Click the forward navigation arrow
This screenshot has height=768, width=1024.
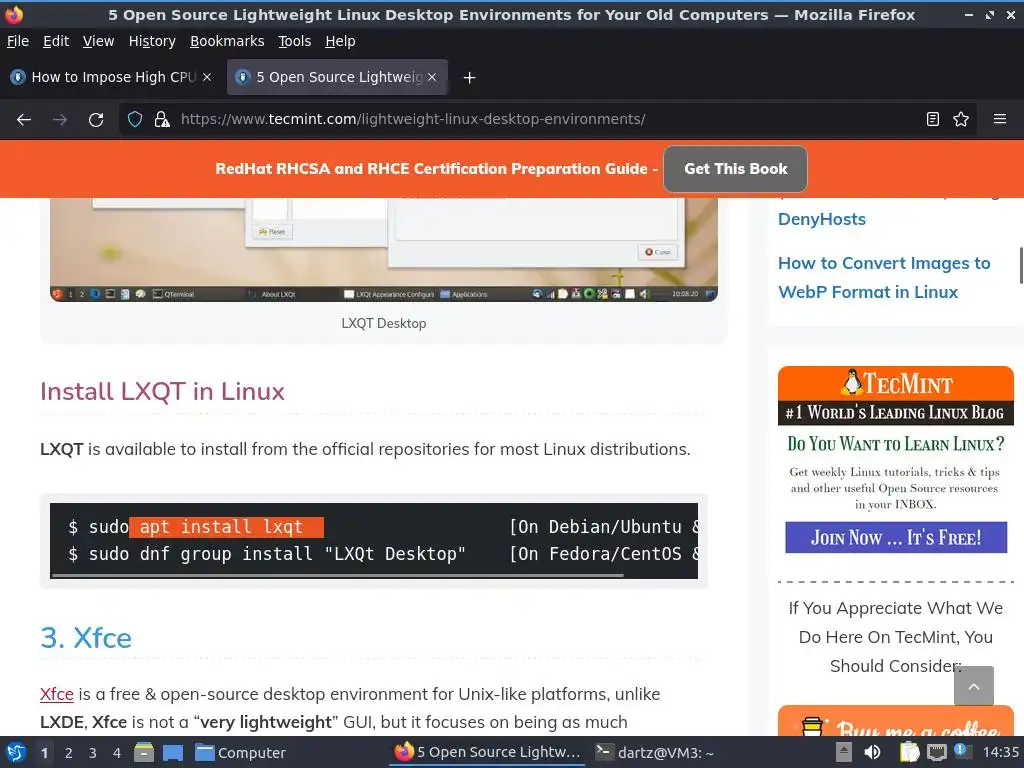pyautogui.click(x=60, y=120)
